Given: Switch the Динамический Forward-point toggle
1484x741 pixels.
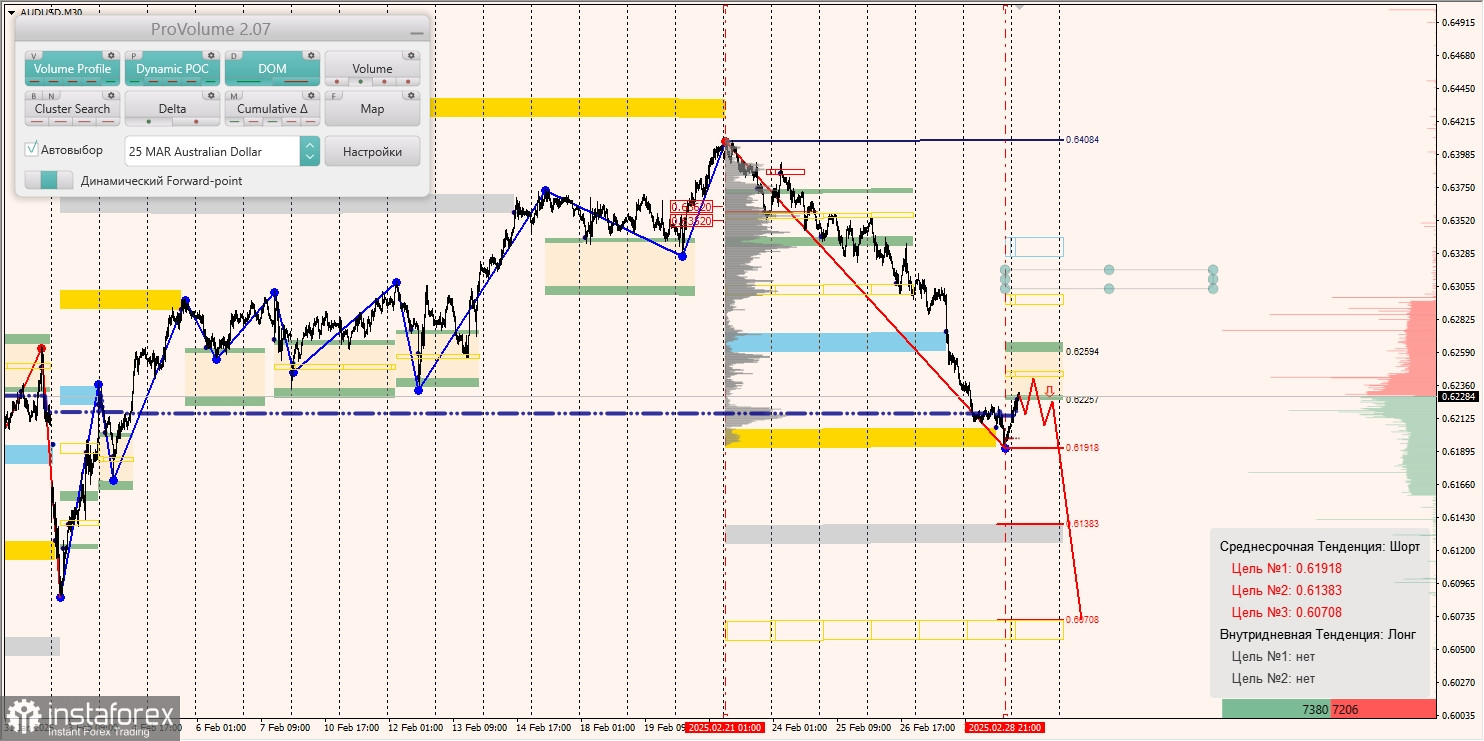Looking at the screenshot, I should coord(49,180).
